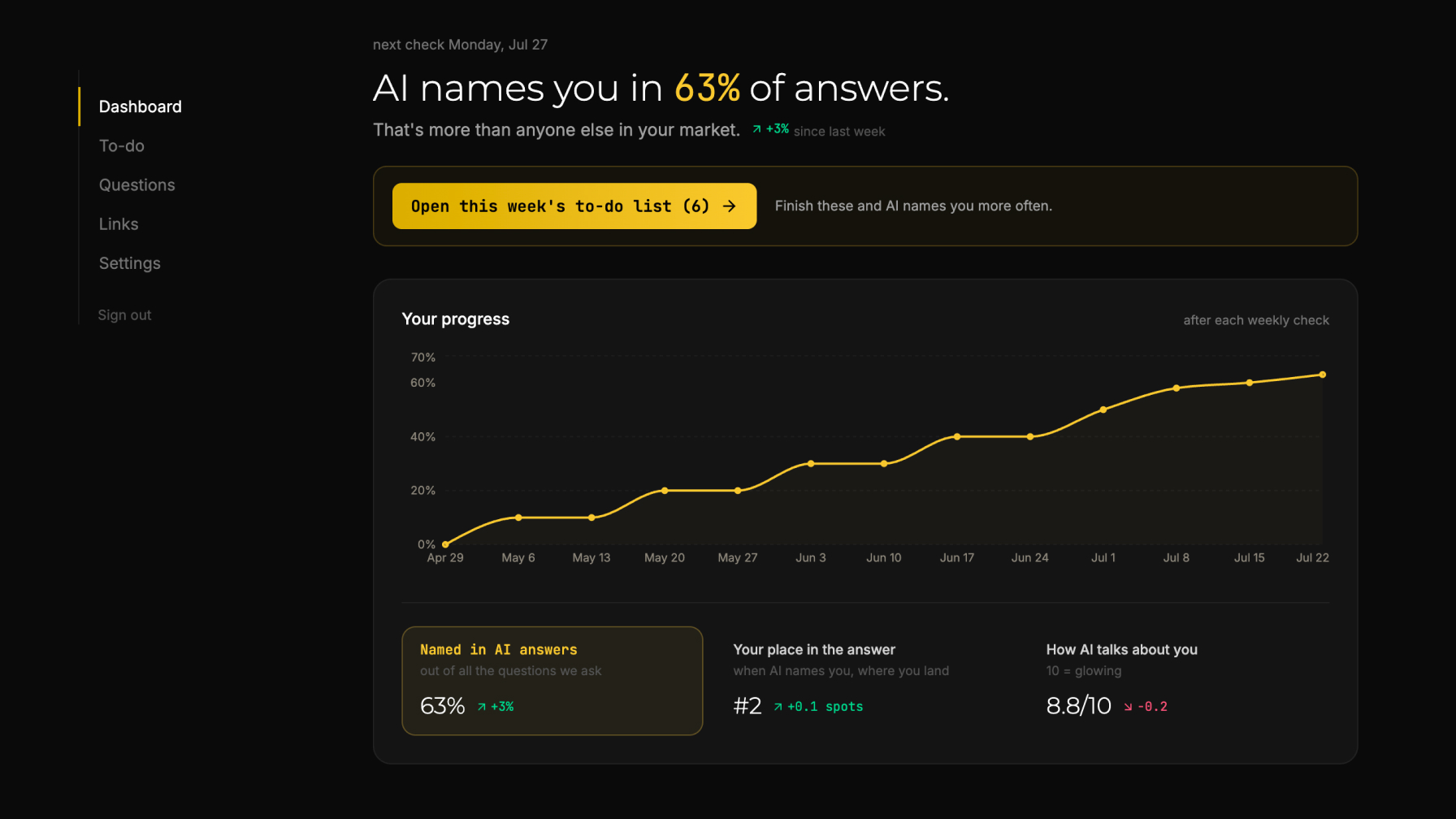Select the Your place in the answer metric
The height and width of the screenshot is (819, 1456).
tap(865, 680)
